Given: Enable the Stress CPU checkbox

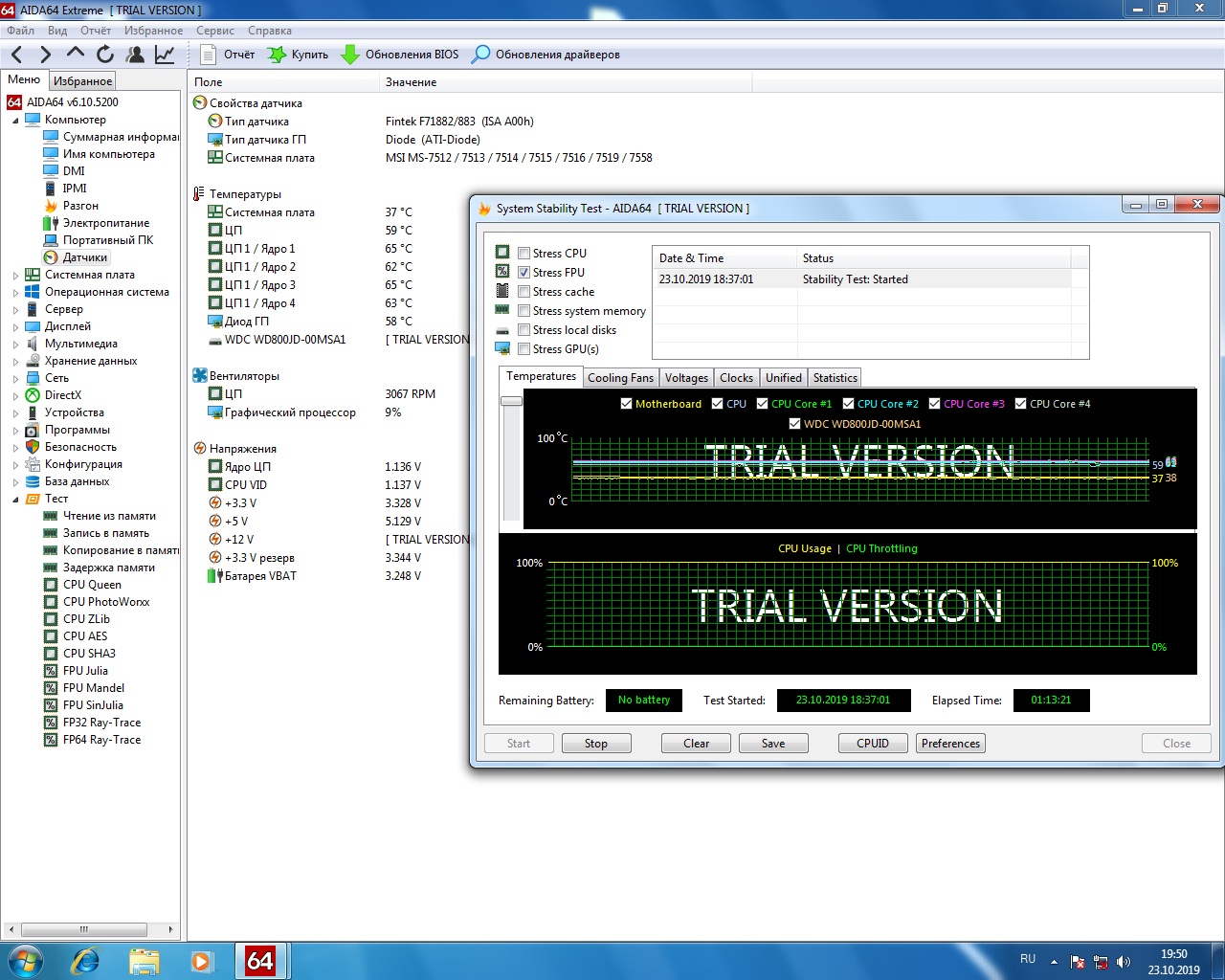Looking at the screenshot, I should [x=523, y=254].
